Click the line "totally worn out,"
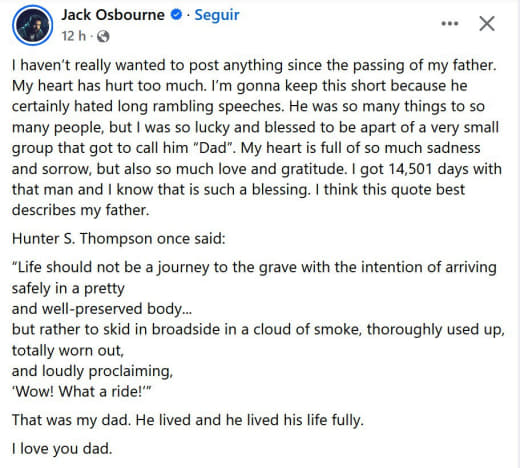Screen dimensions: 520x468 coord(68,350)
